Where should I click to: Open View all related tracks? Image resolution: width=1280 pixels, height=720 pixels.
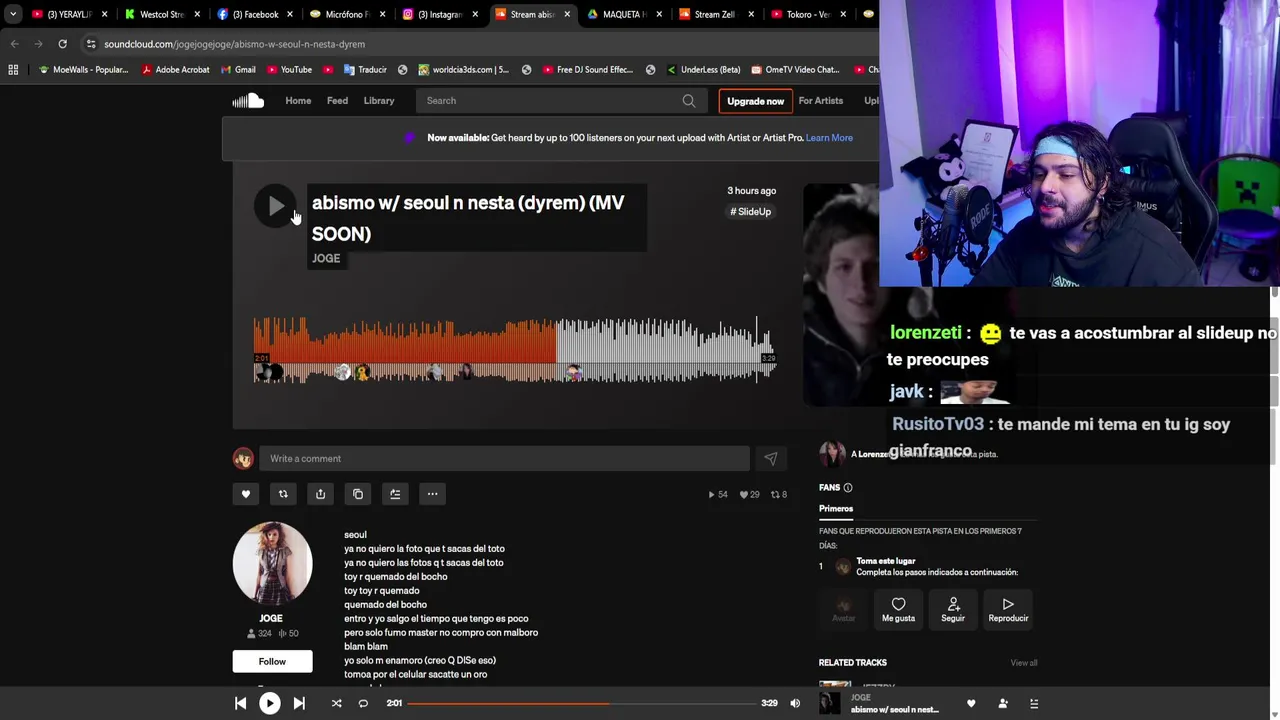click(x=1023, y=662)
